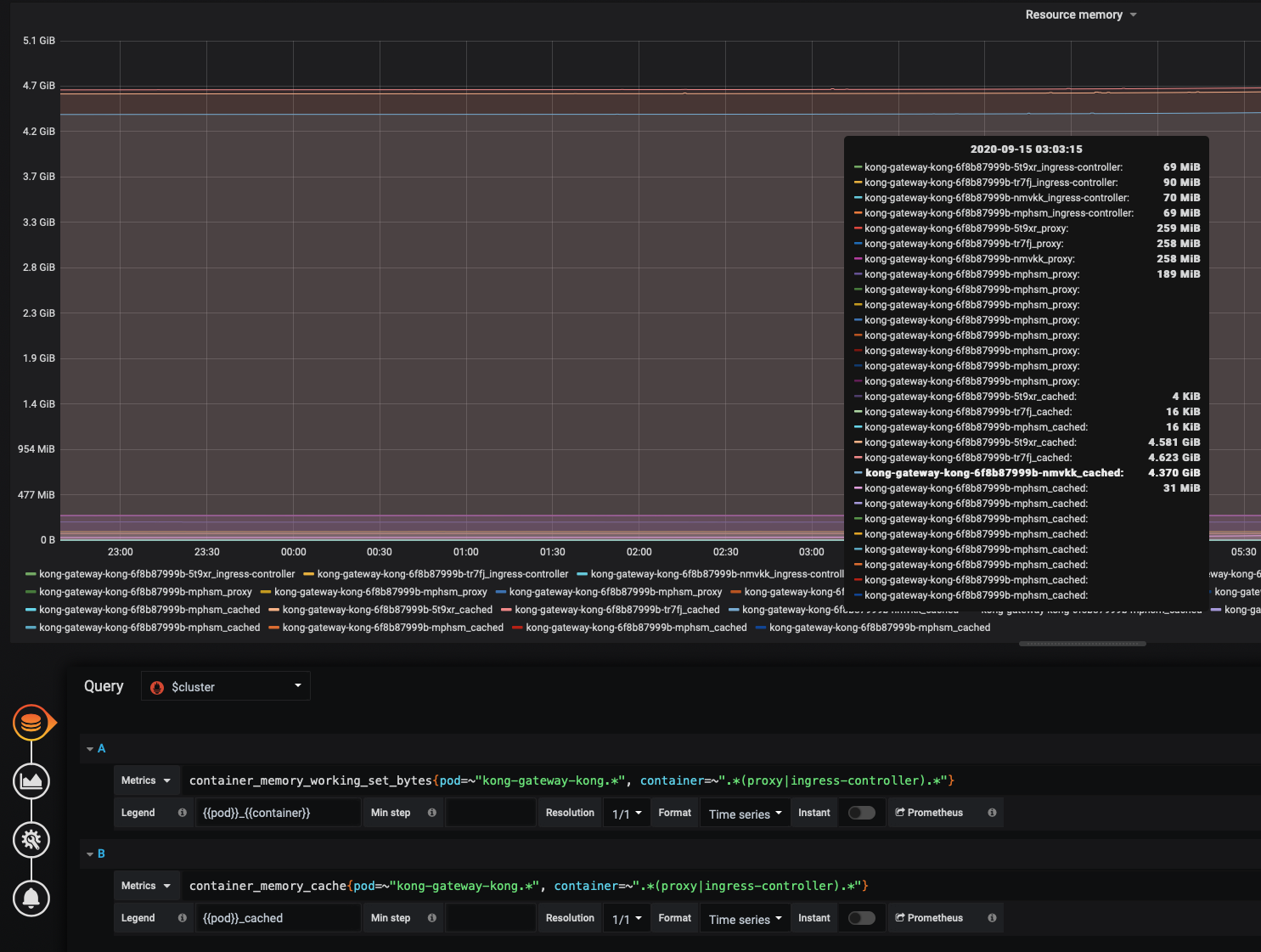Click the Min step info icon in query A

point(431,813)
